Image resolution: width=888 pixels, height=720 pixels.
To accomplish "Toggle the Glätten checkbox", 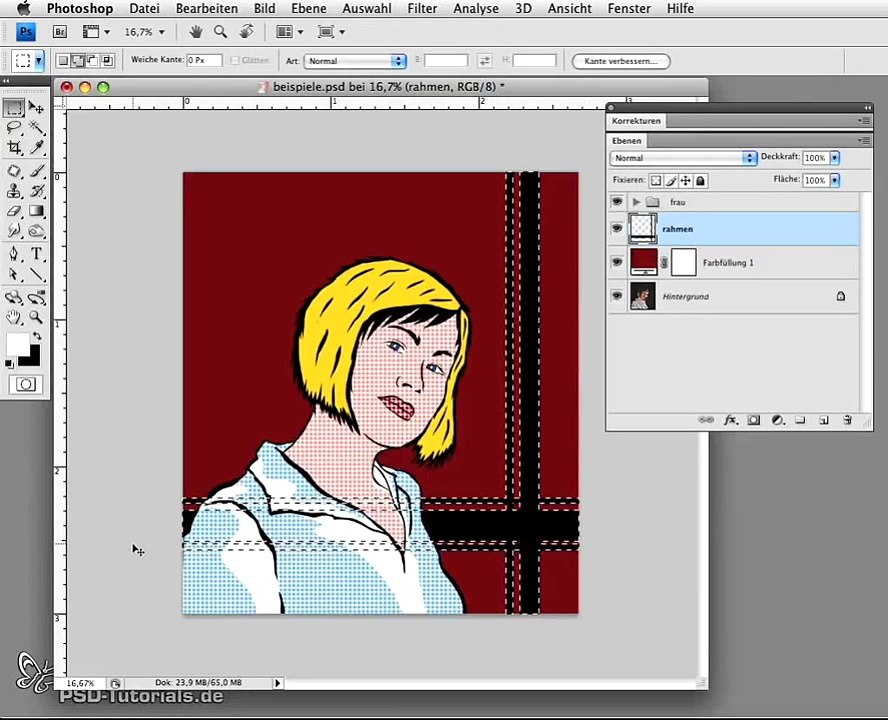I will pyautogui.click(x=234, y=60).
